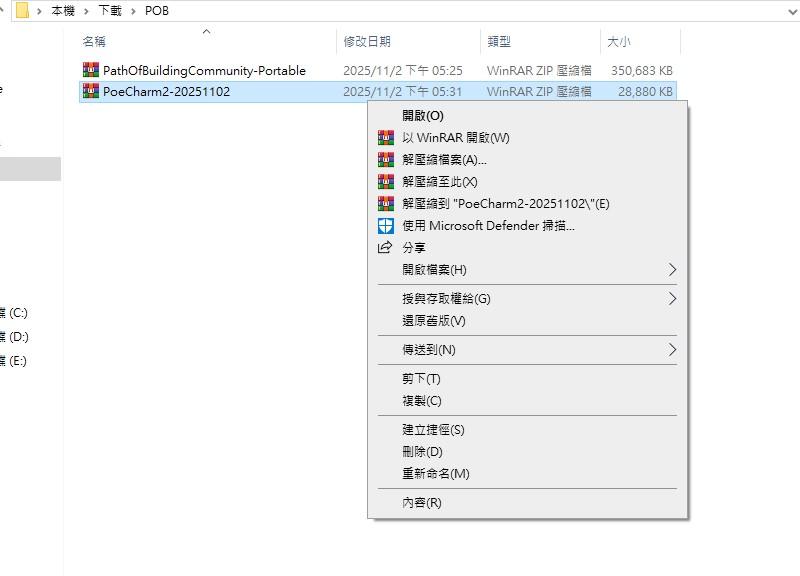The width and height of the screenshot is (800, 576).
Task: Open the 開啟檔案(H) submenu
Action: point(528,269)
